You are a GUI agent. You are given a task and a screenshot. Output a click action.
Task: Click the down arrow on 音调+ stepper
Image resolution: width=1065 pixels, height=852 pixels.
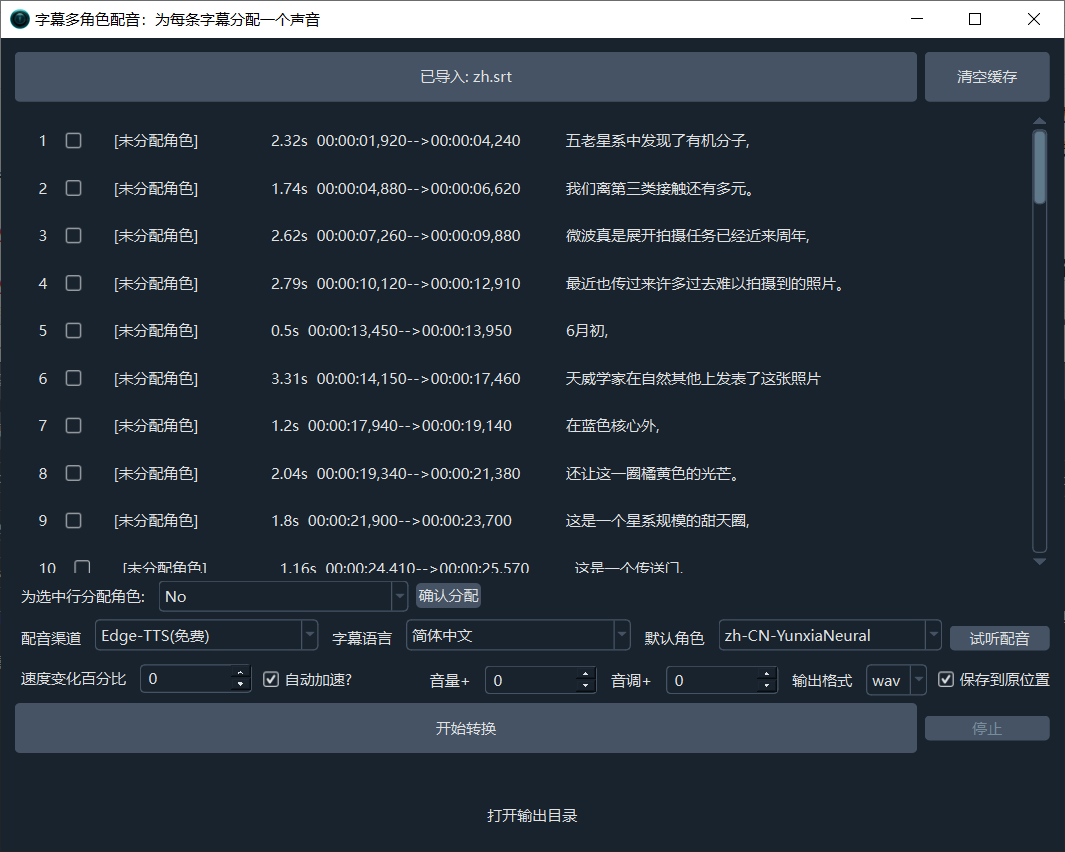pyautogui.click(x=767, y=685)
